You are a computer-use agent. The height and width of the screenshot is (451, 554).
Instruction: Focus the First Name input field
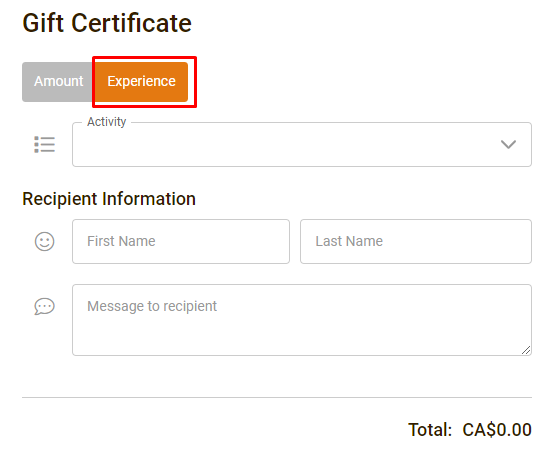point(181,241)
